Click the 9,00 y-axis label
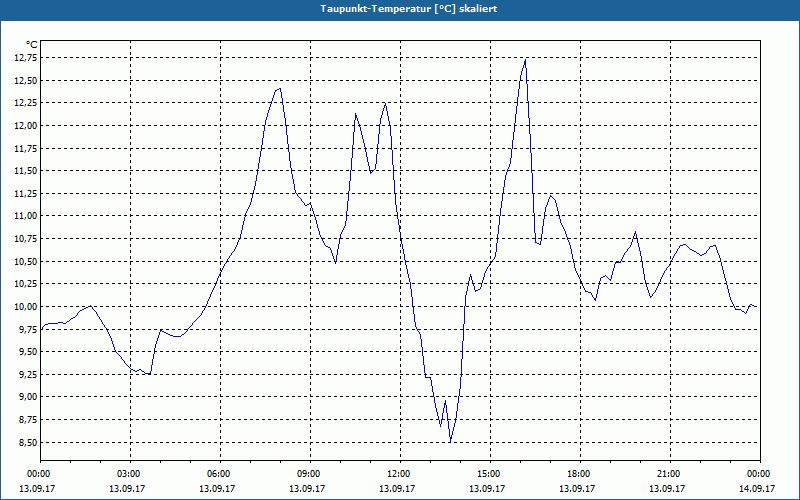800x500 pixels. pyautogui.click(x=28, y=397)
